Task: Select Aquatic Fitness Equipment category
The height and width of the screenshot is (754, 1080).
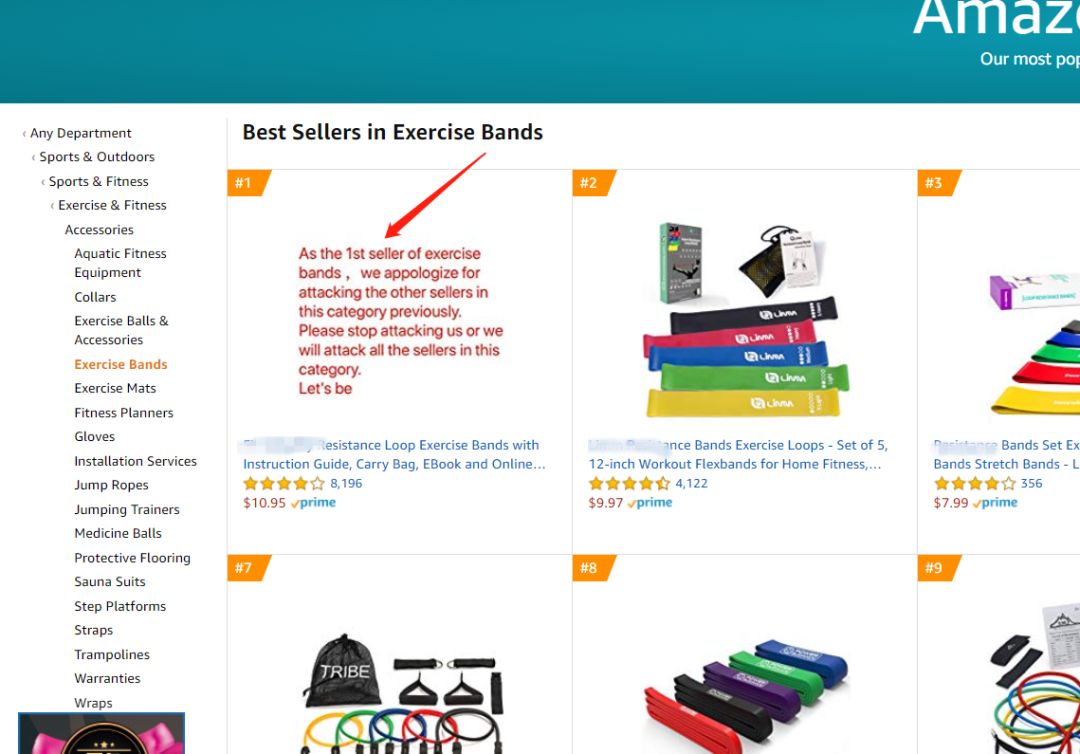Action: [121, 263]
